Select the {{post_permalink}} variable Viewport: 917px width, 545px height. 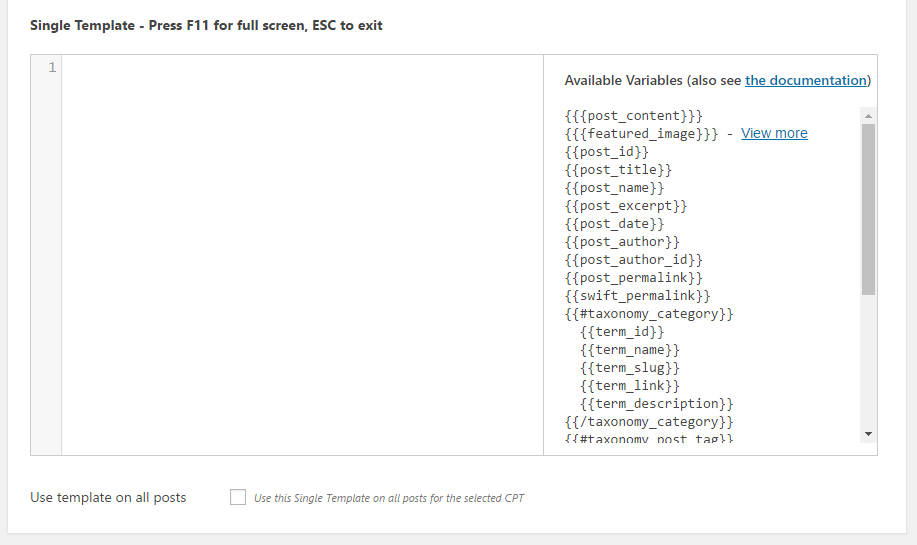coord(633,278)
